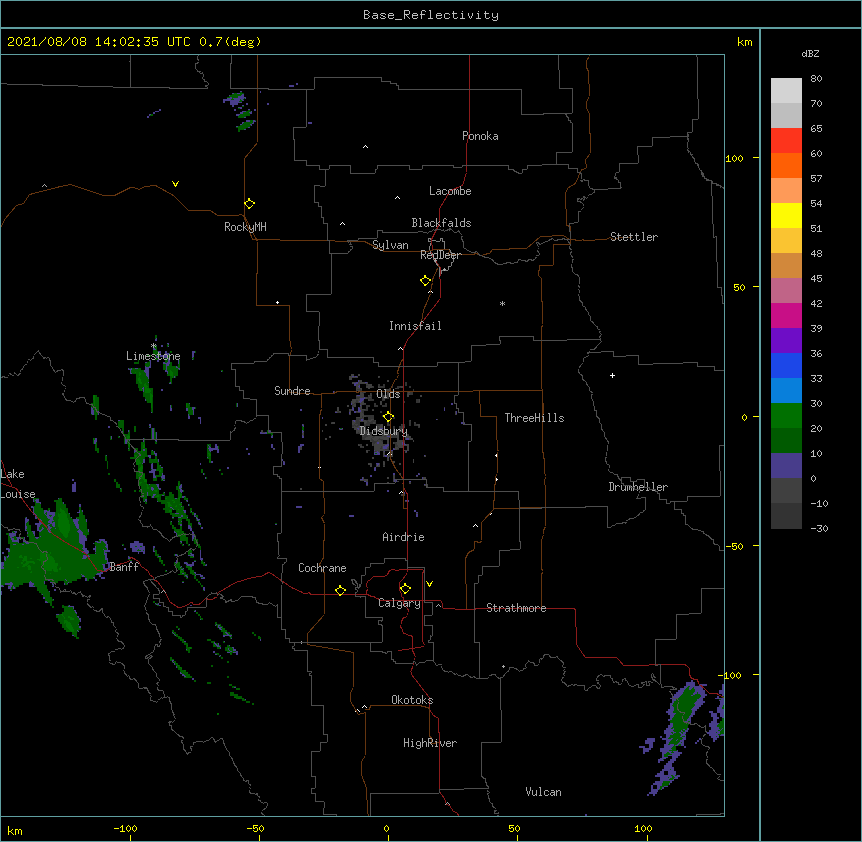Image resolution: width=862 pixels, height=842 pixels.
Task: Click the red 65 dBZ color swatch
Action: pyautogui.click(x=786, y=141)
